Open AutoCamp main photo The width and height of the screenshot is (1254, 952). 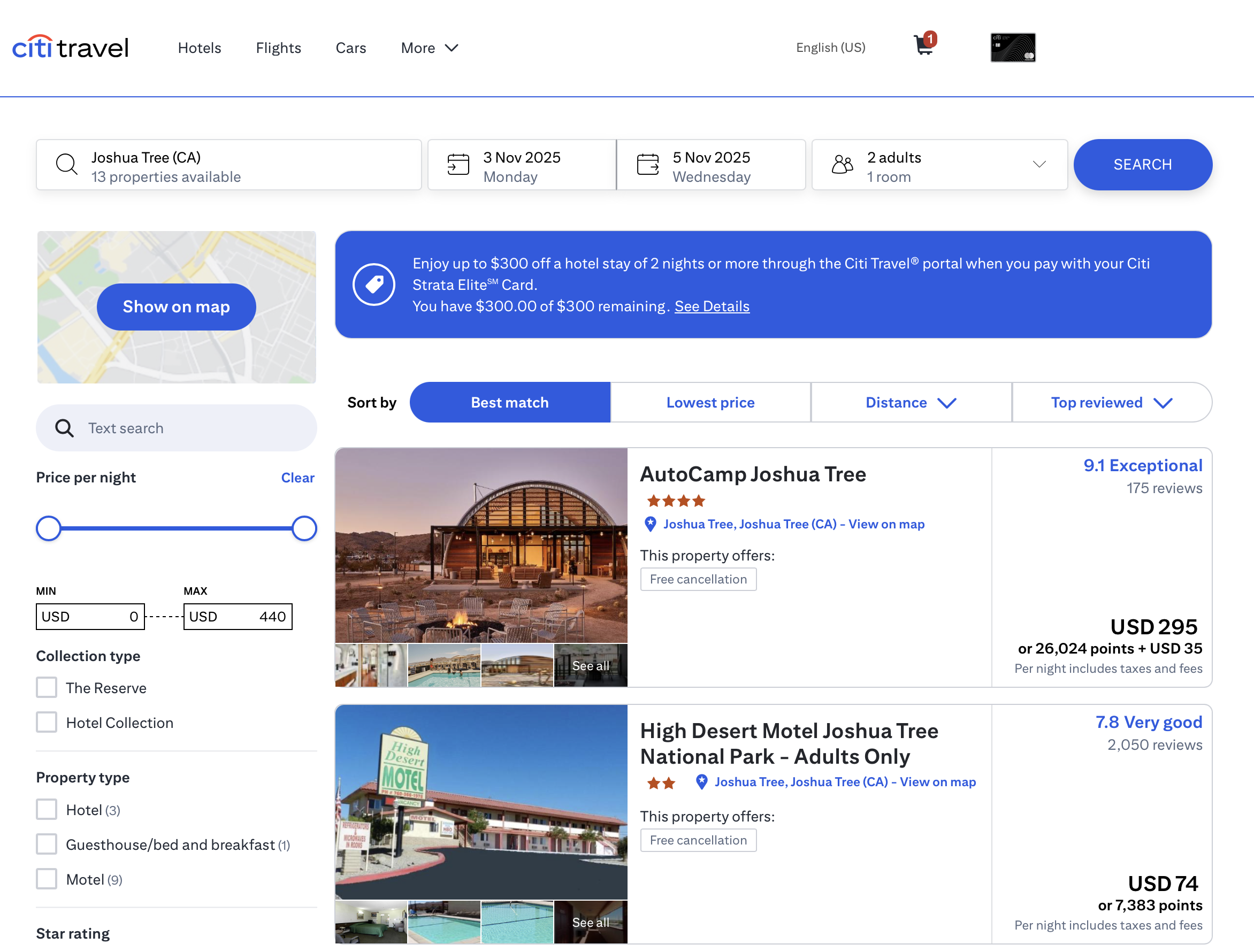(x=481, y=545)
